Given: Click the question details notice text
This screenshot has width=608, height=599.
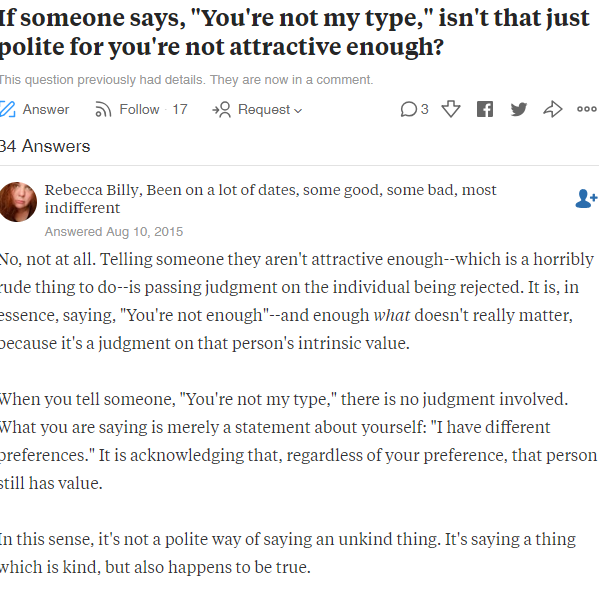Looking at the screenshot, I should pyautogui.click(x=186, y=80).
